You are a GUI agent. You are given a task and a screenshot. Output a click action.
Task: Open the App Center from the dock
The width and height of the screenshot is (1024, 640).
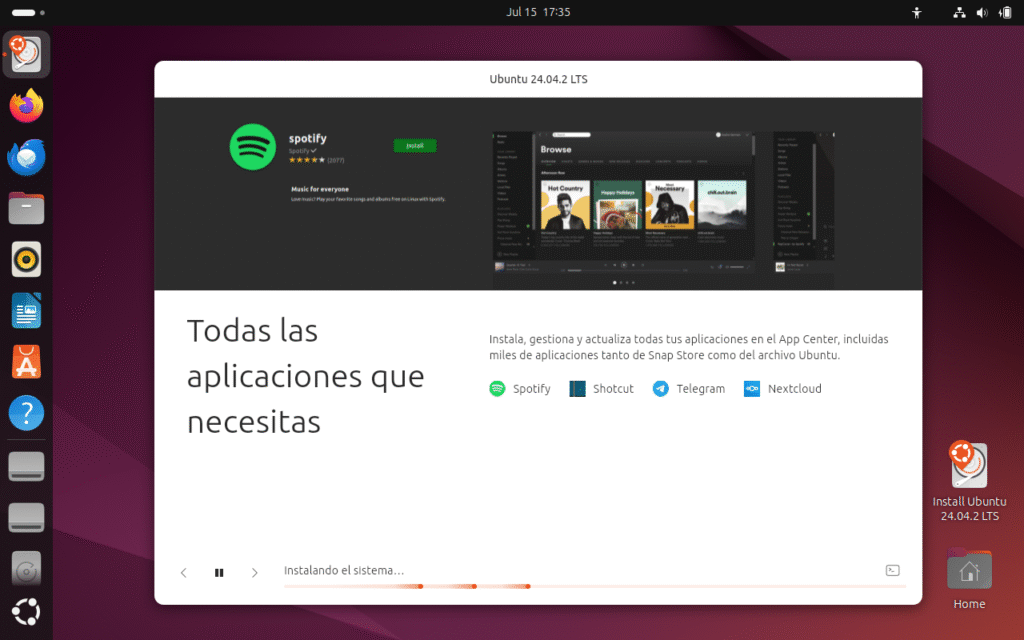(x=26, y=362)
